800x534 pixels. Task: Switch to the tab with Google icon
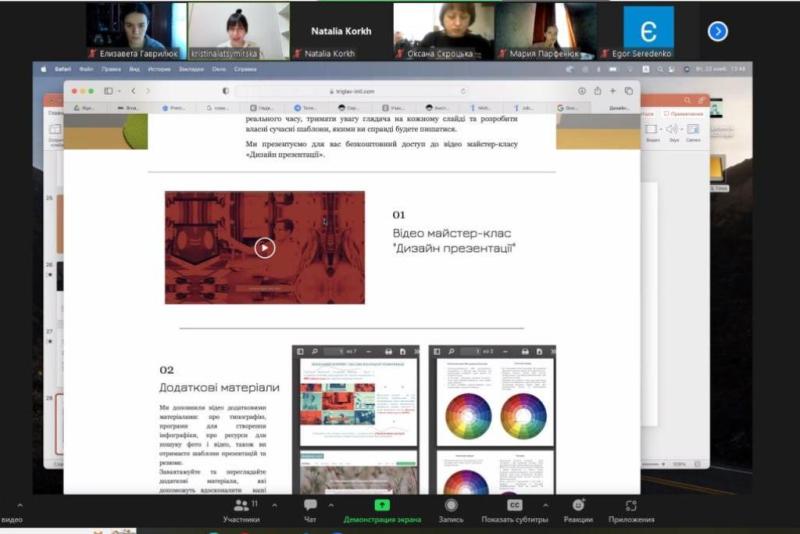tap(567, 108)
